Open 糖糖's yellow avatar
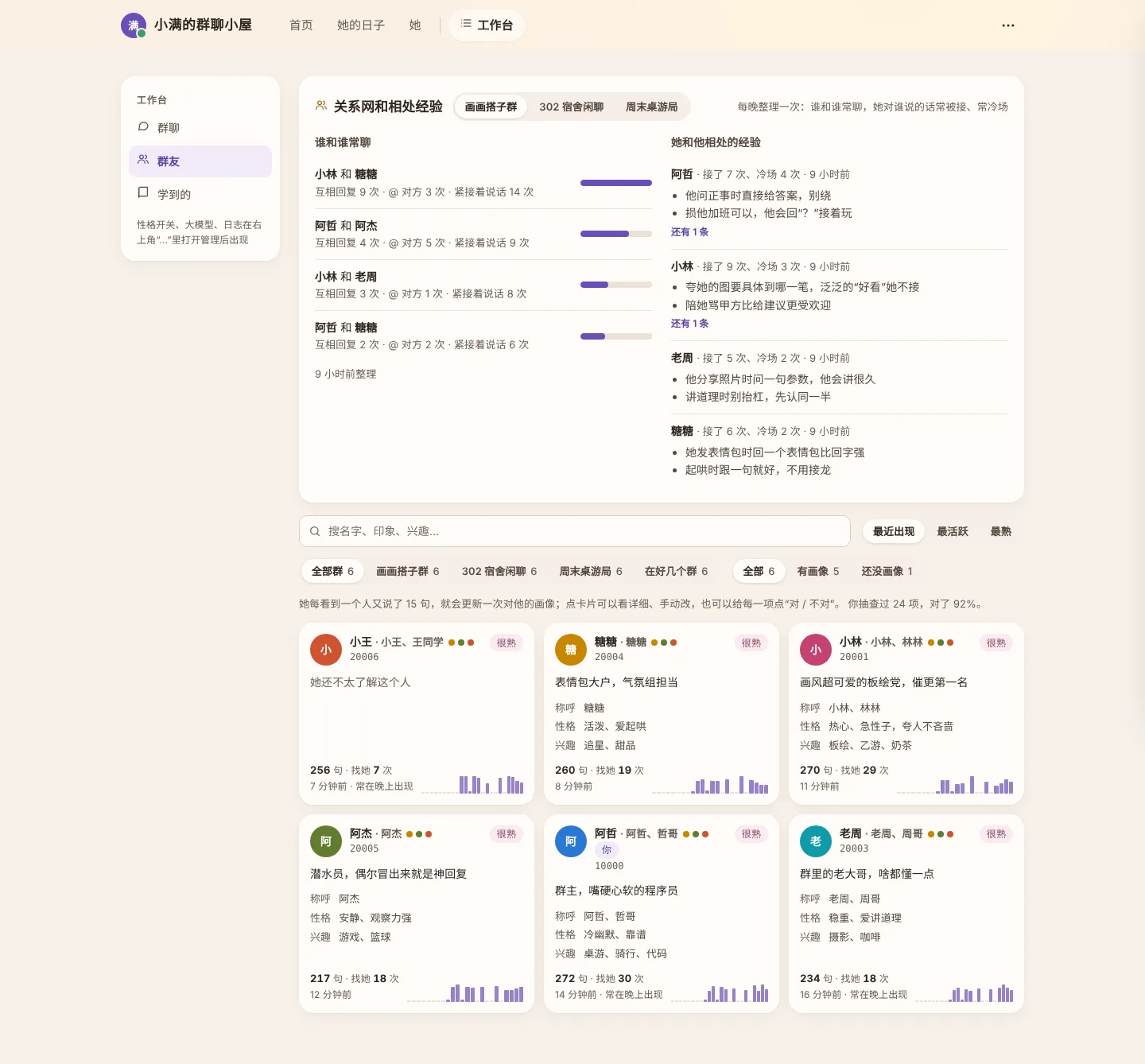Image resolution: width=1145 pixels, height=1064 pixels. pos(571,650)
